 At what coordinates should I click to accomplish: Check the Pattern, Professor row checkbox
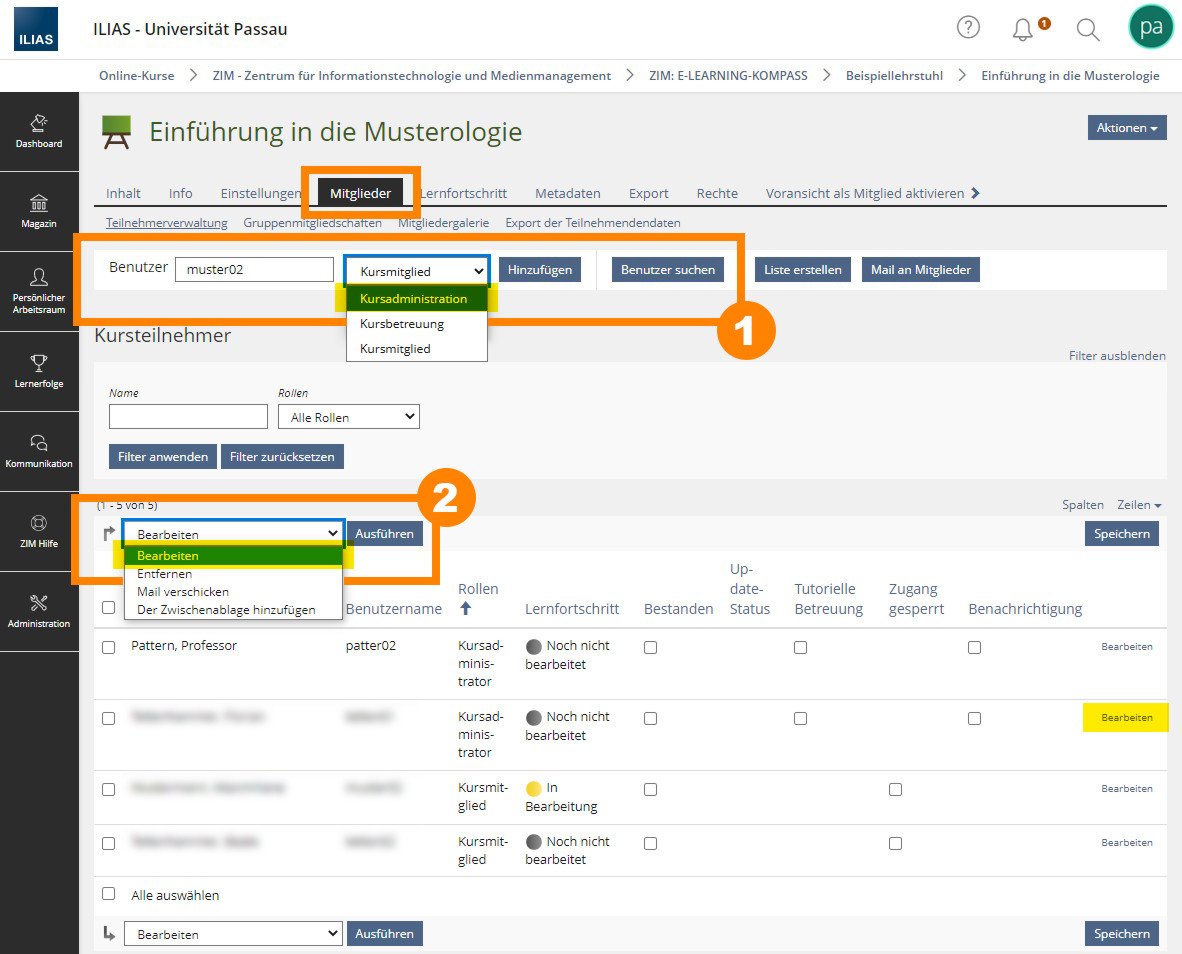click(x=109, y=647)
